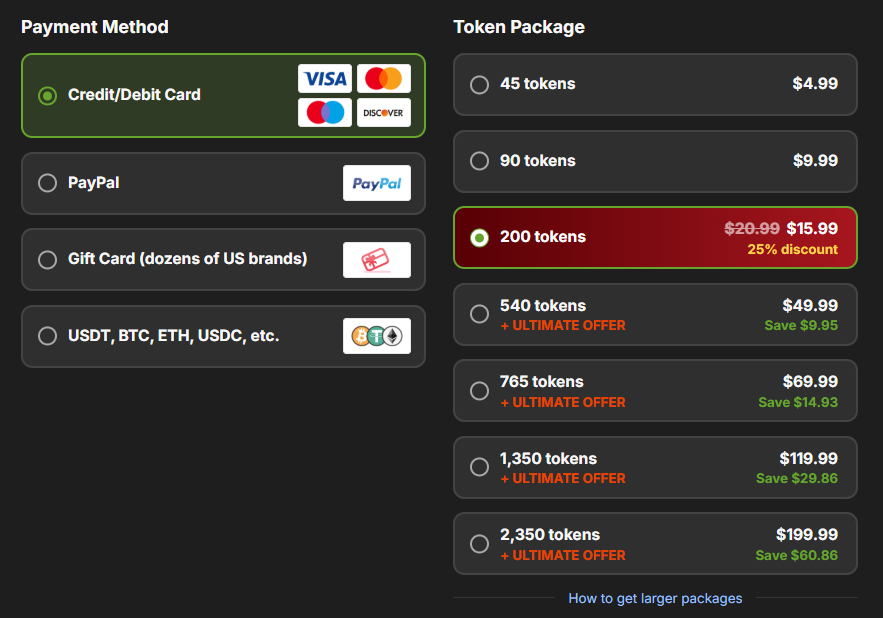
Task: Choose the 45 tokens package
Action: [x=479, y=84]
